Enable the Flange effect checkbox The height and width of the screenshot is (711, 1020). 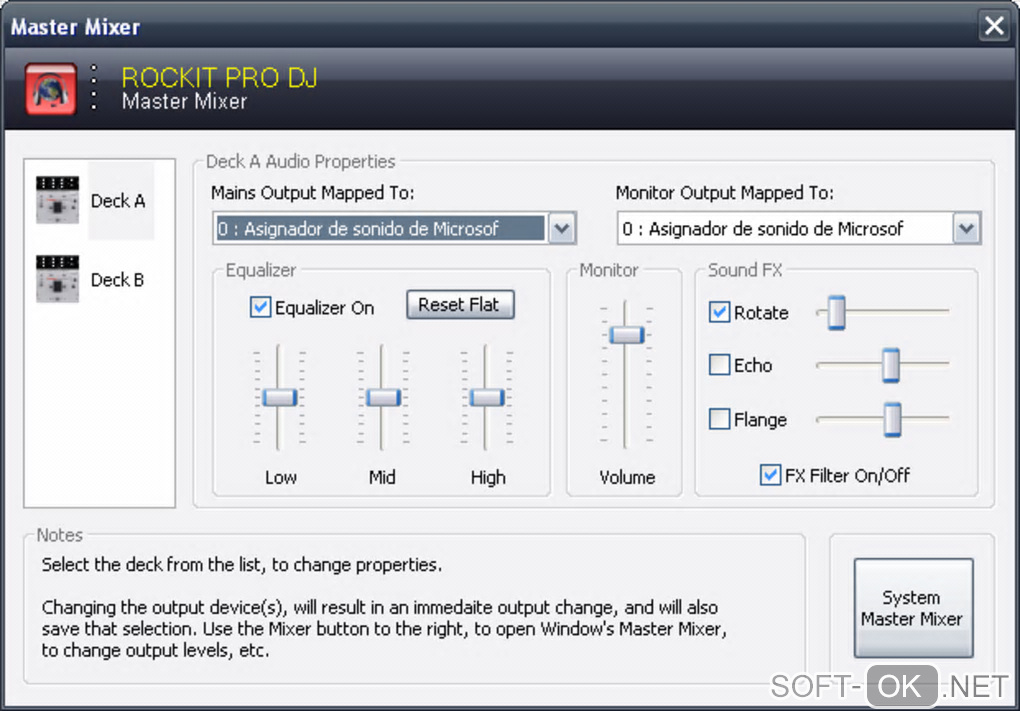point(719,418)
